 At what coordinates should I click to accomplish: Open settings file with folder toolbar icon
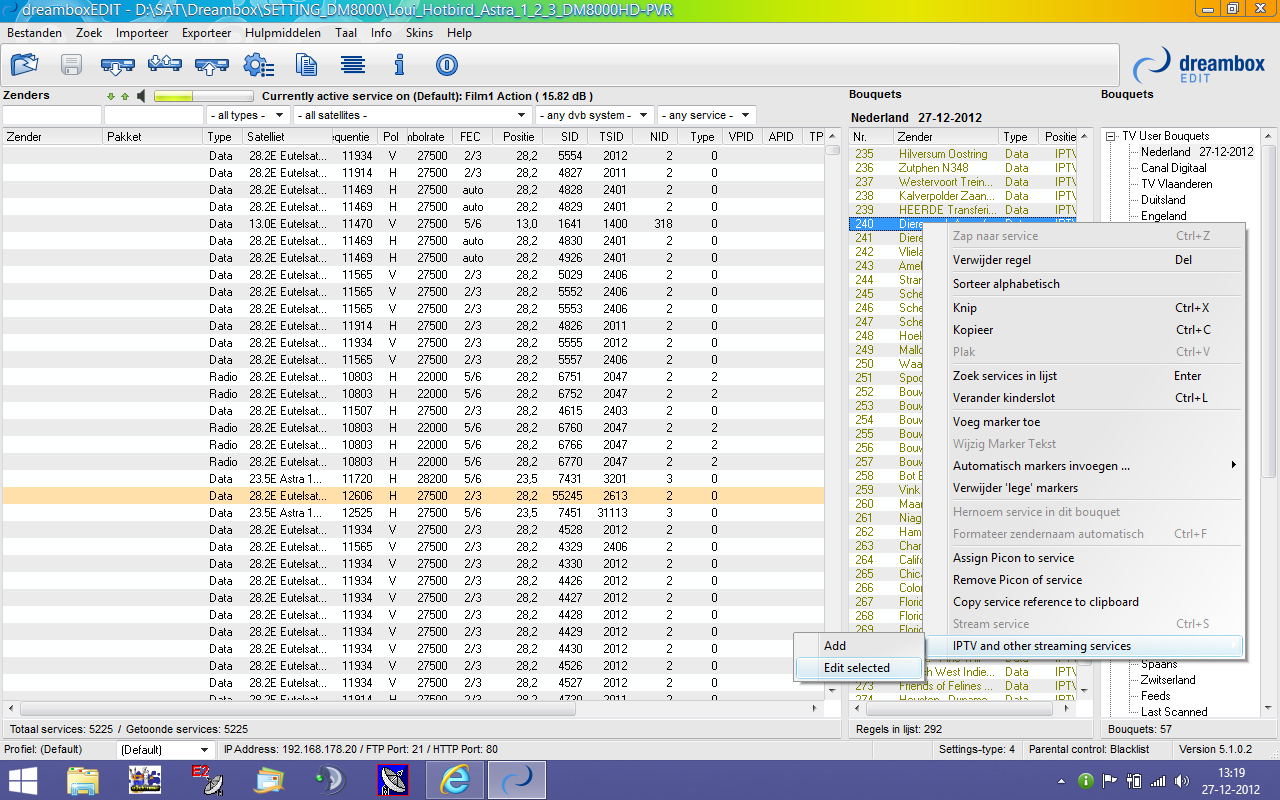pos(24,66)
